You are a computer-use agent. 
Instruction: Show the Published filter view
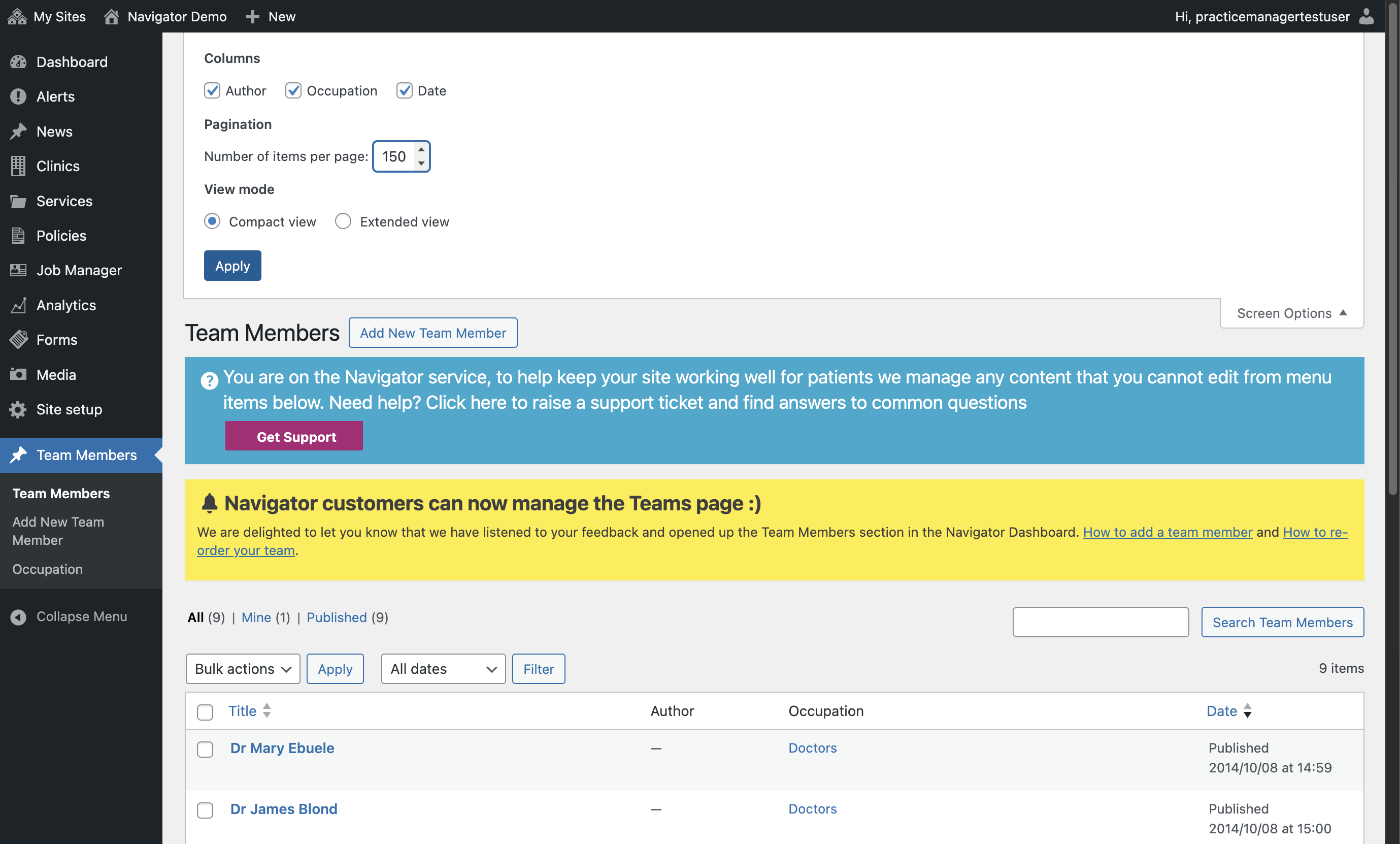[x=337, y=617]
